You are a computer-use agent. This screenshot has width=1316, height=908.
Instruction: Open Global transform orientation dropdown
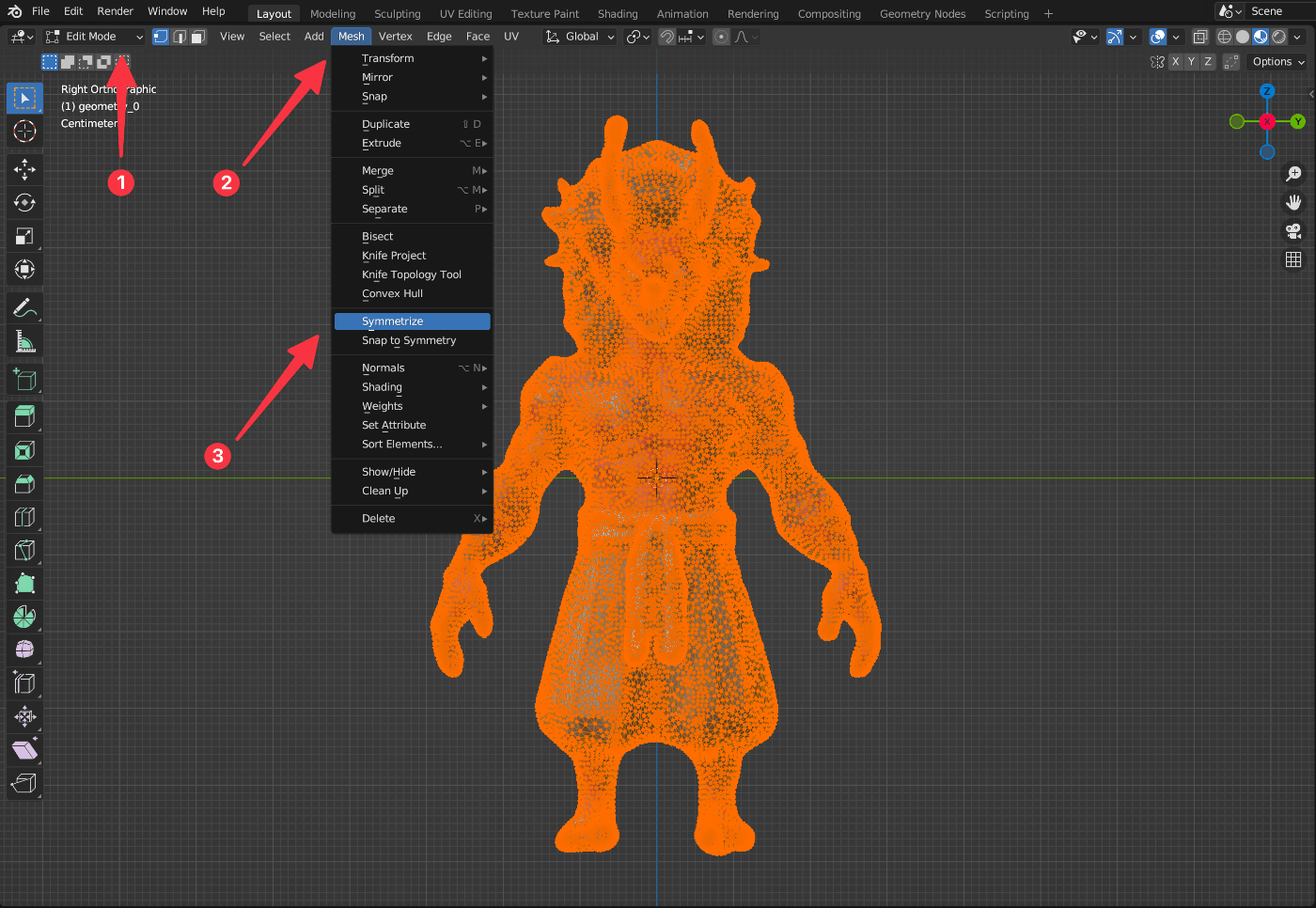click(x=581, y=37)
